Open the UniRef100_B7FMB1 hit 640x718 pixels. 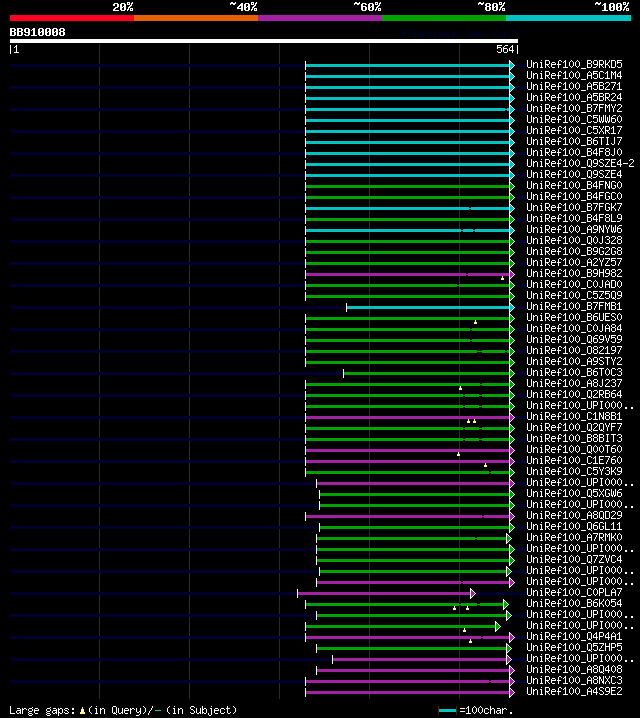[574, 306]
